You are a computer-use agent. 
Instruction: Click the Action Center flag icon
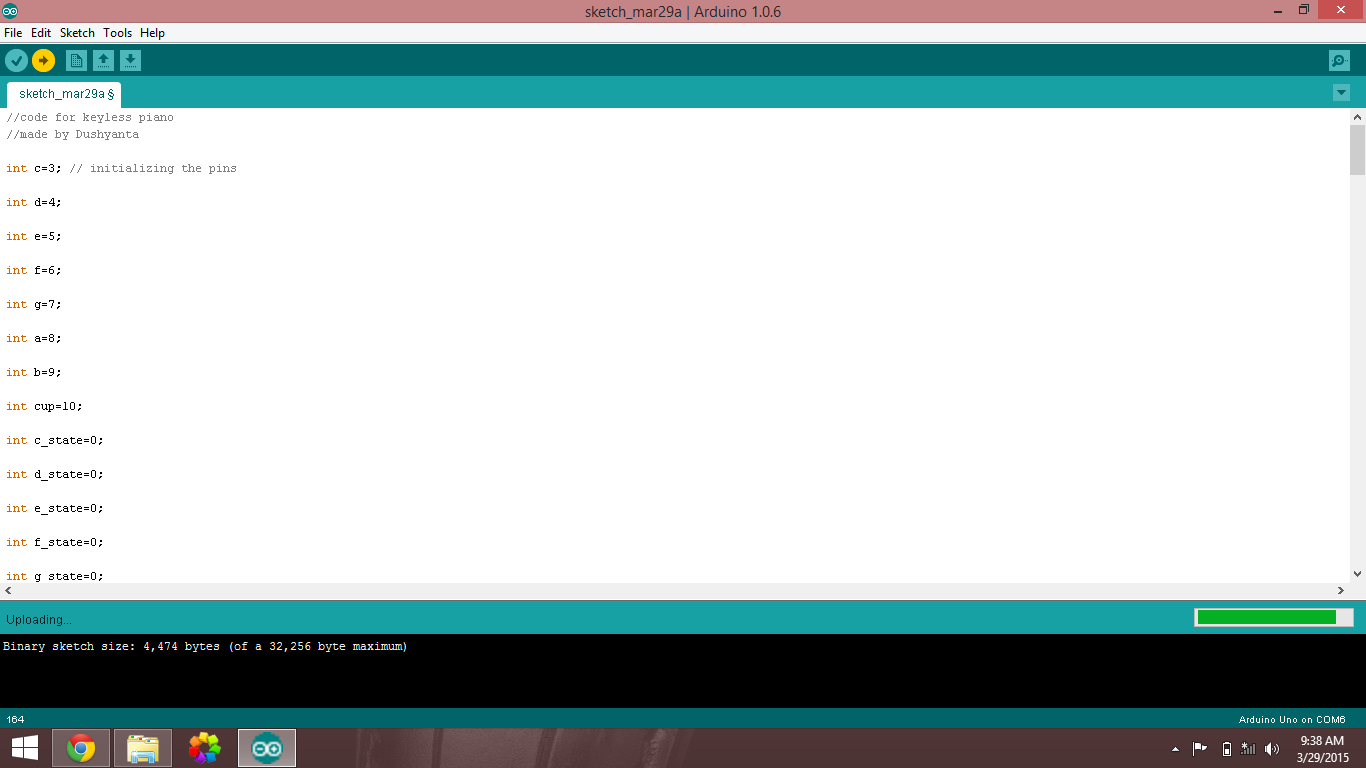coord(1200,748)
